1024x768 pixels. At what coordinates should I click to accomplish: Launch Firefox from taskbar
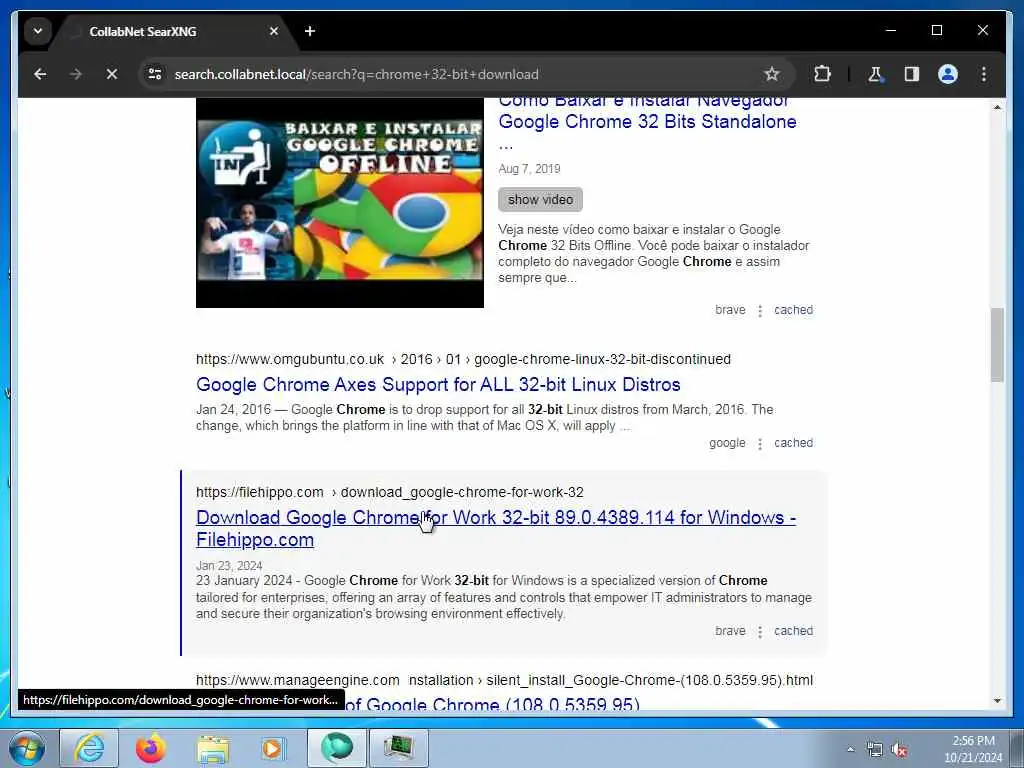click(151, 748)
